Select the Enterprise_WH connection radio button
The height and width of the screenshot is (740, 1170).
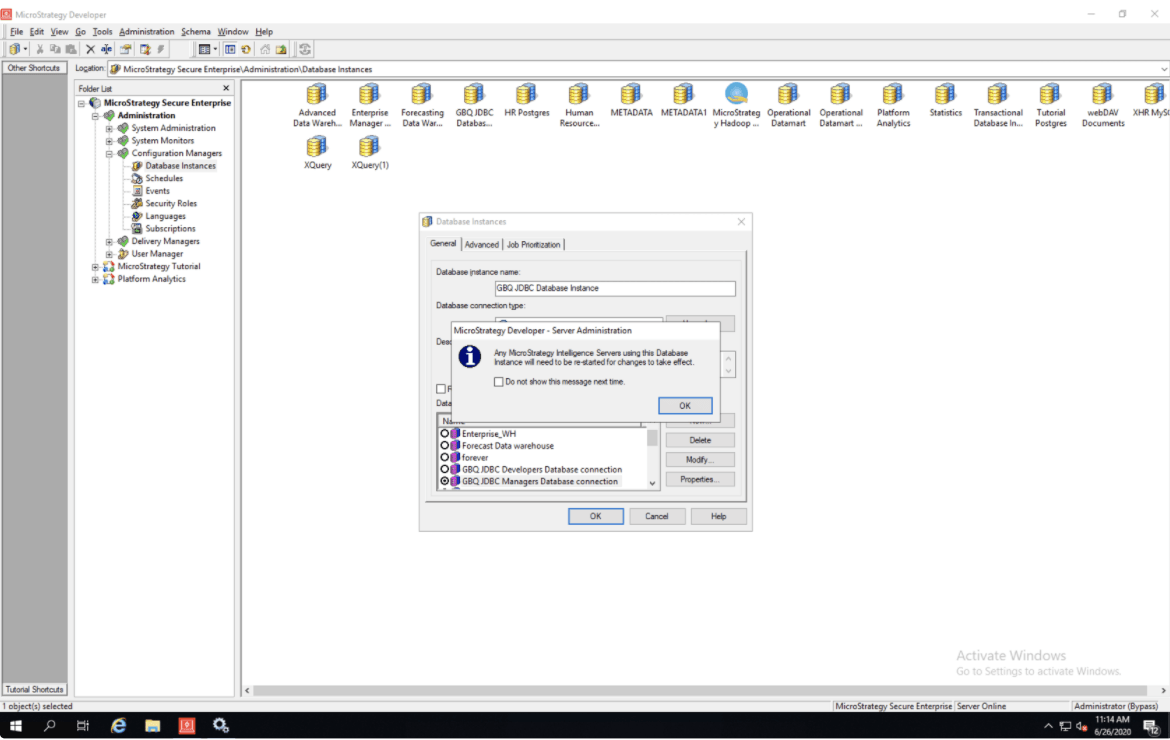444,434
